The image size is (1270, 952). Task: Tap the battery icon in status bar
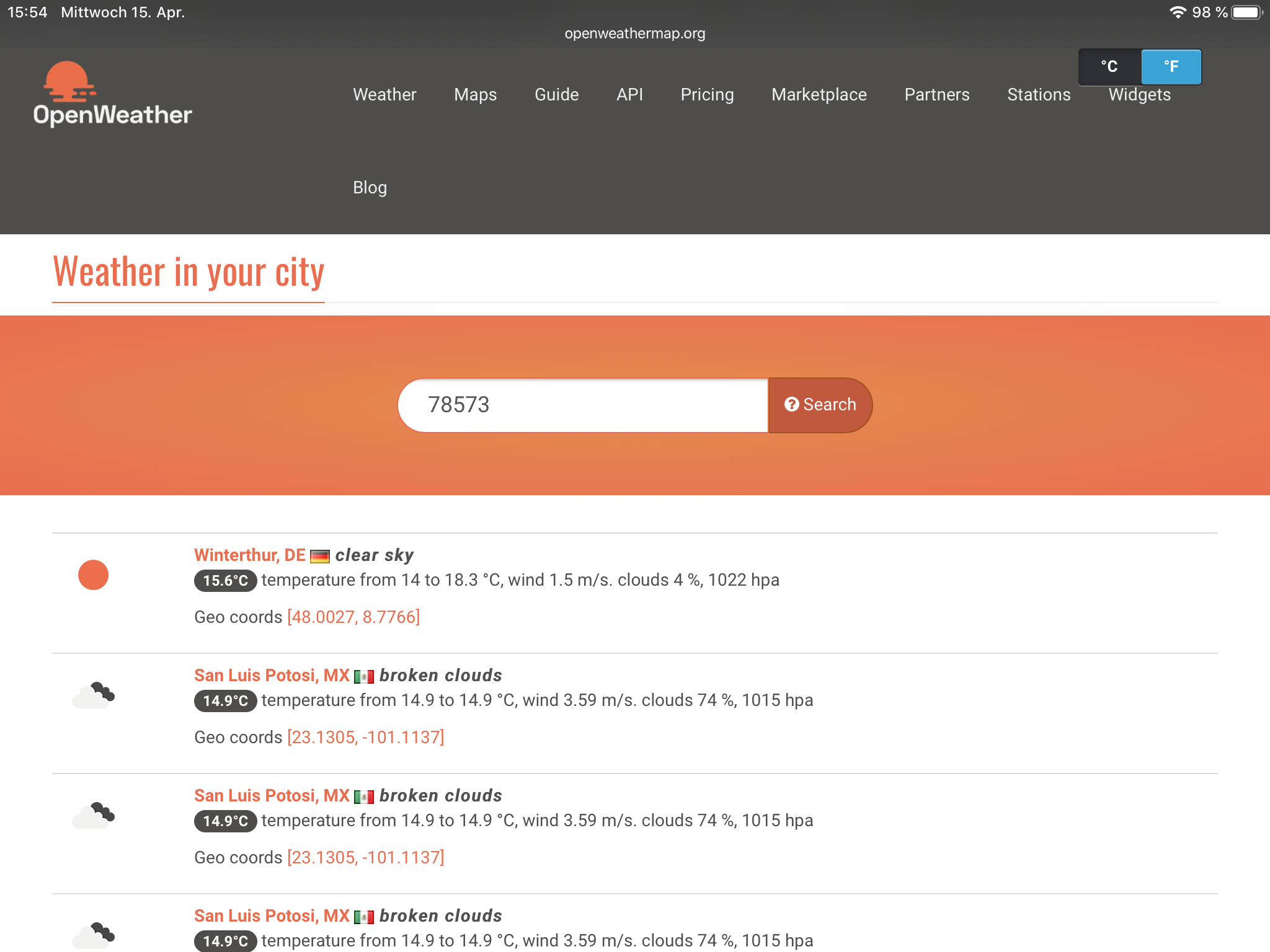coord(1246,12)
